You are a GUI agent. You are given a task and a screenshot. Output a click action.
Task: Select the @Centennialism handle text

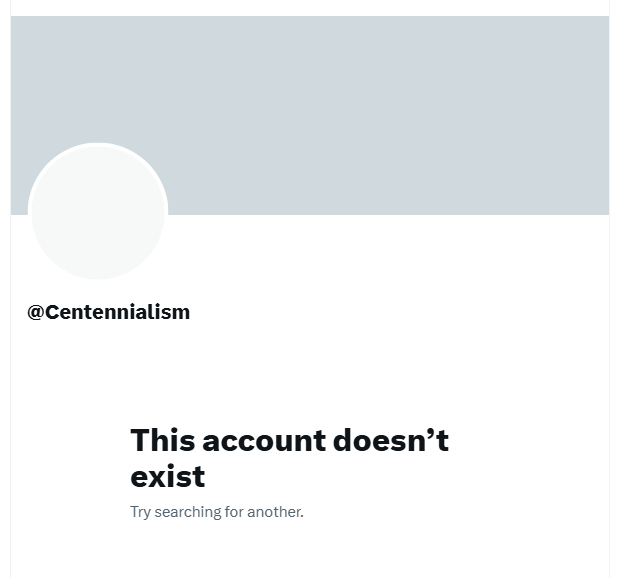pyautogui.click(x=108, y=312)
